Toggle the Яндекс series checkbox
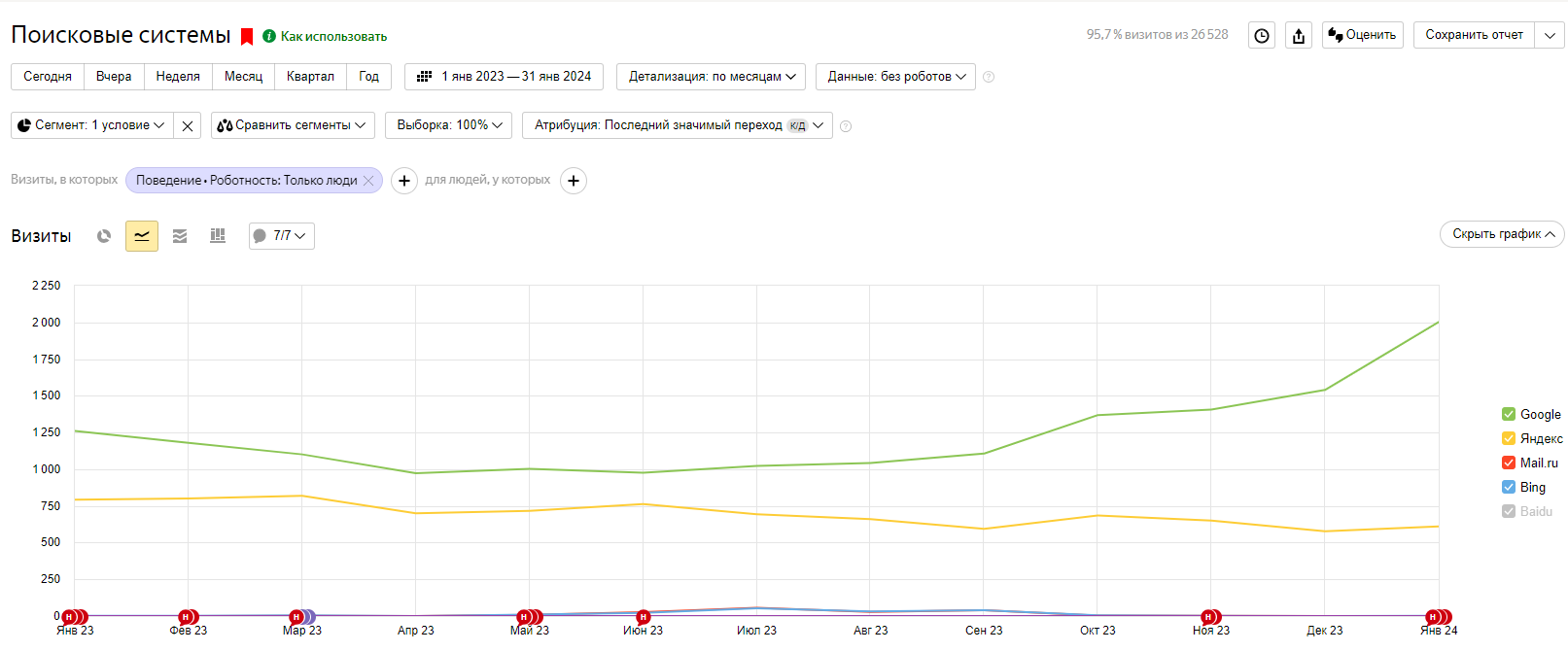Image resolution: width=1568 pixels, height=652 pixels. pyautogui.click(x=1509, y=438)
